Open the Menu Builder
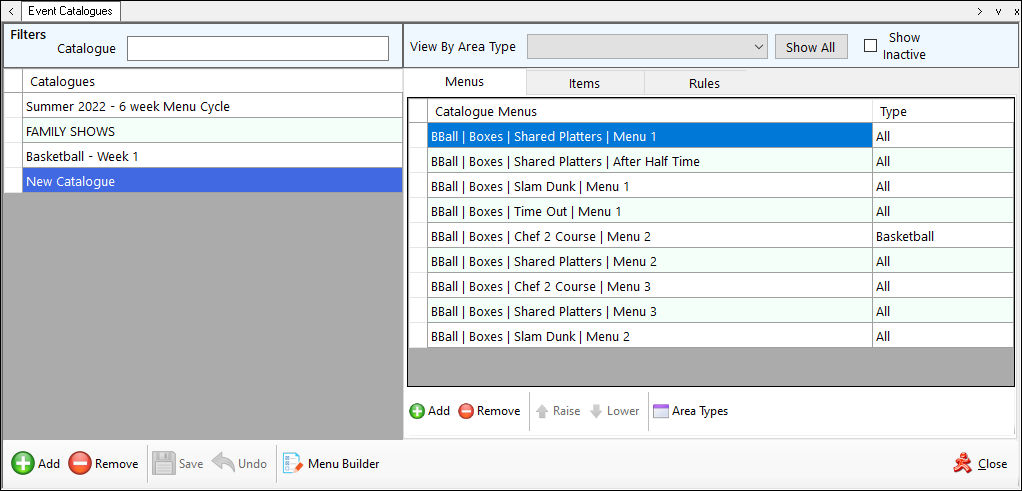 [x=293, y=464]
